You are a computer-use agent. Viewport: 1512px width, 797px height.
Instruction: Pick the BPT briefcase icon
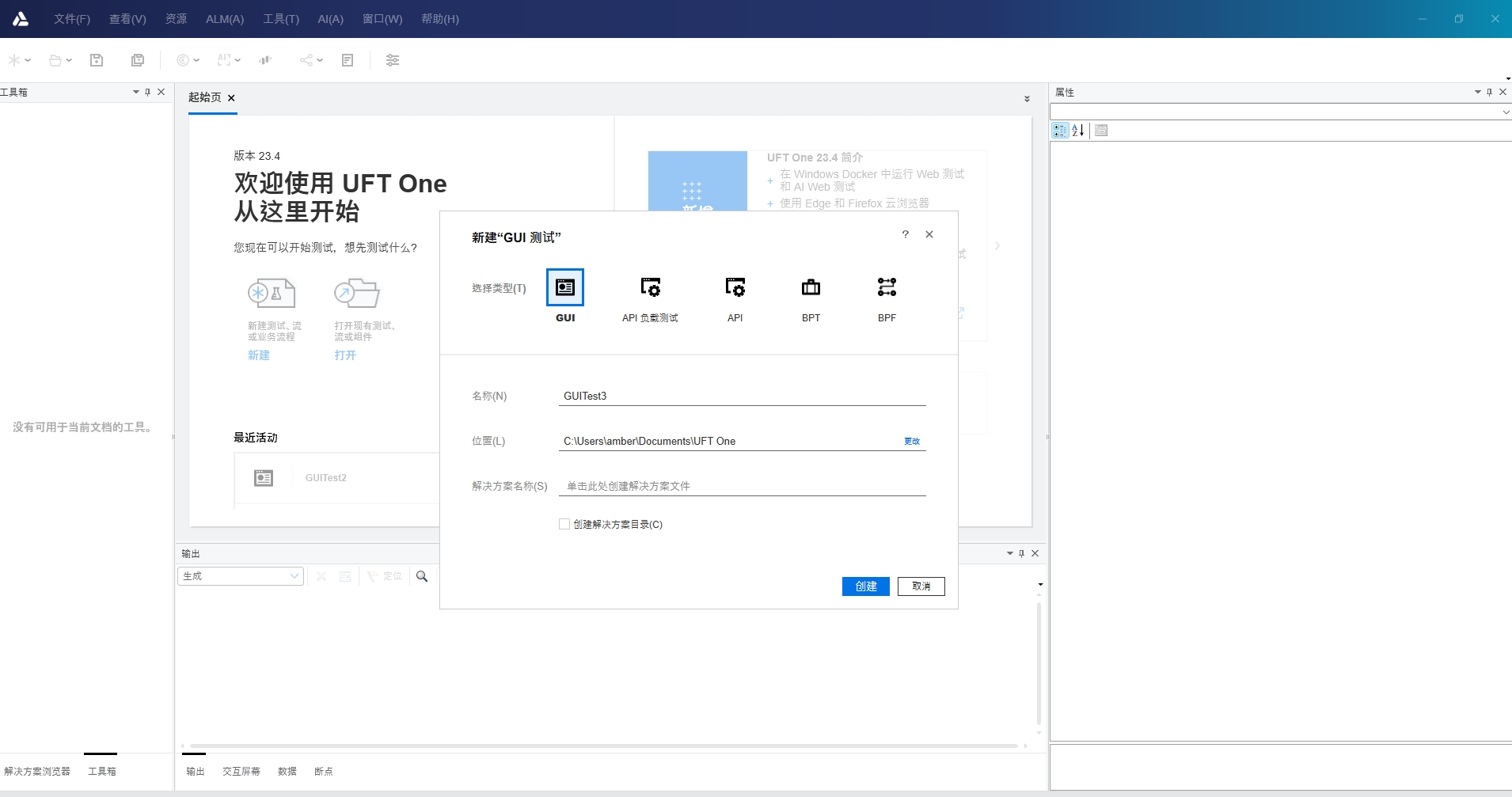click(811, 287)
